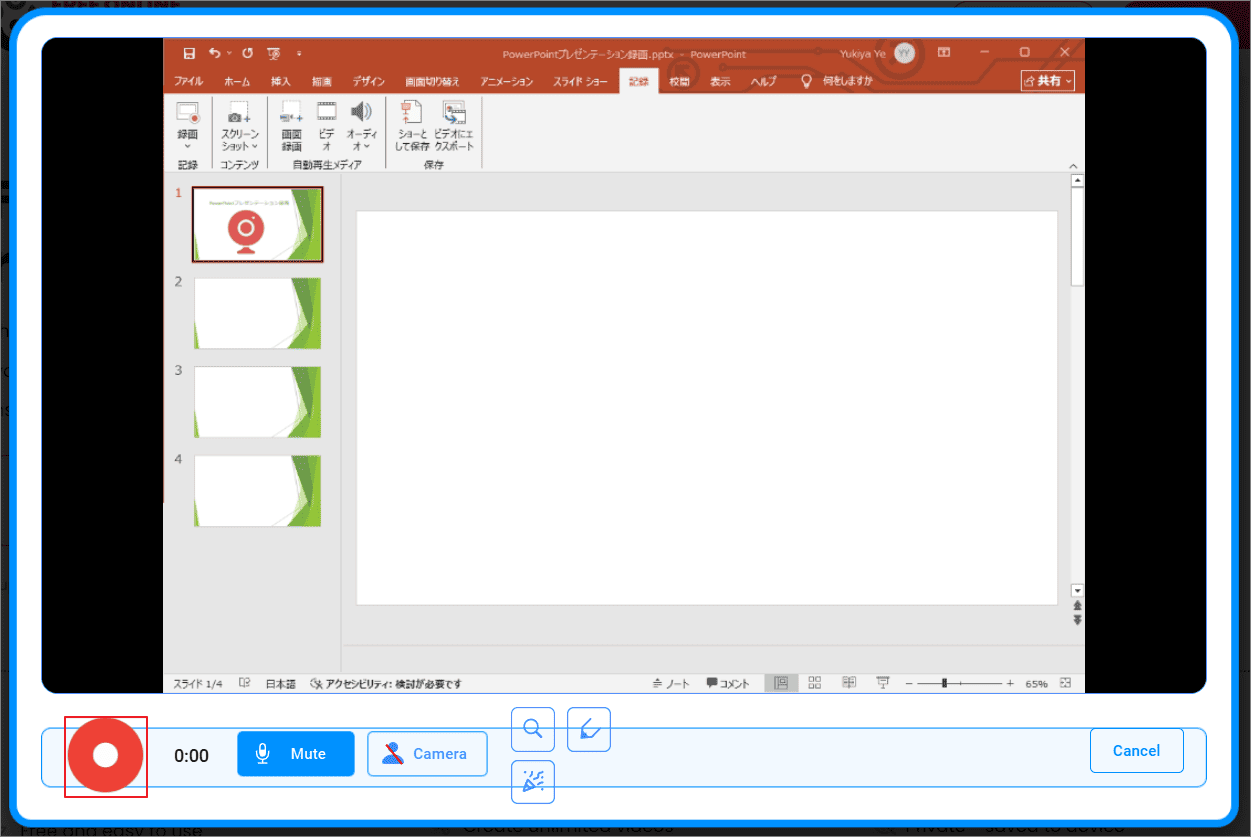This screenshot has height=837, width=1251.
Task: Click the confetti effect icon
Action: [x=532, y=782]
